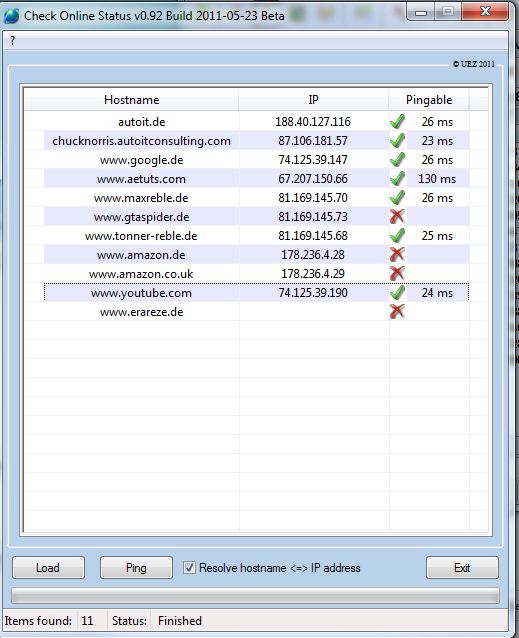Screen dimensions: 519x638
Task: Click the Load button
Action: click(x=48, y=567)
